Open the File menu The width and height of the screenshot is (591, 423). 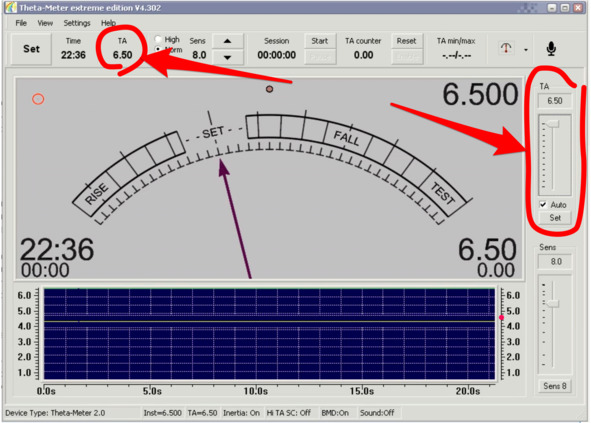pyautogui.click(x=21, y=23)
